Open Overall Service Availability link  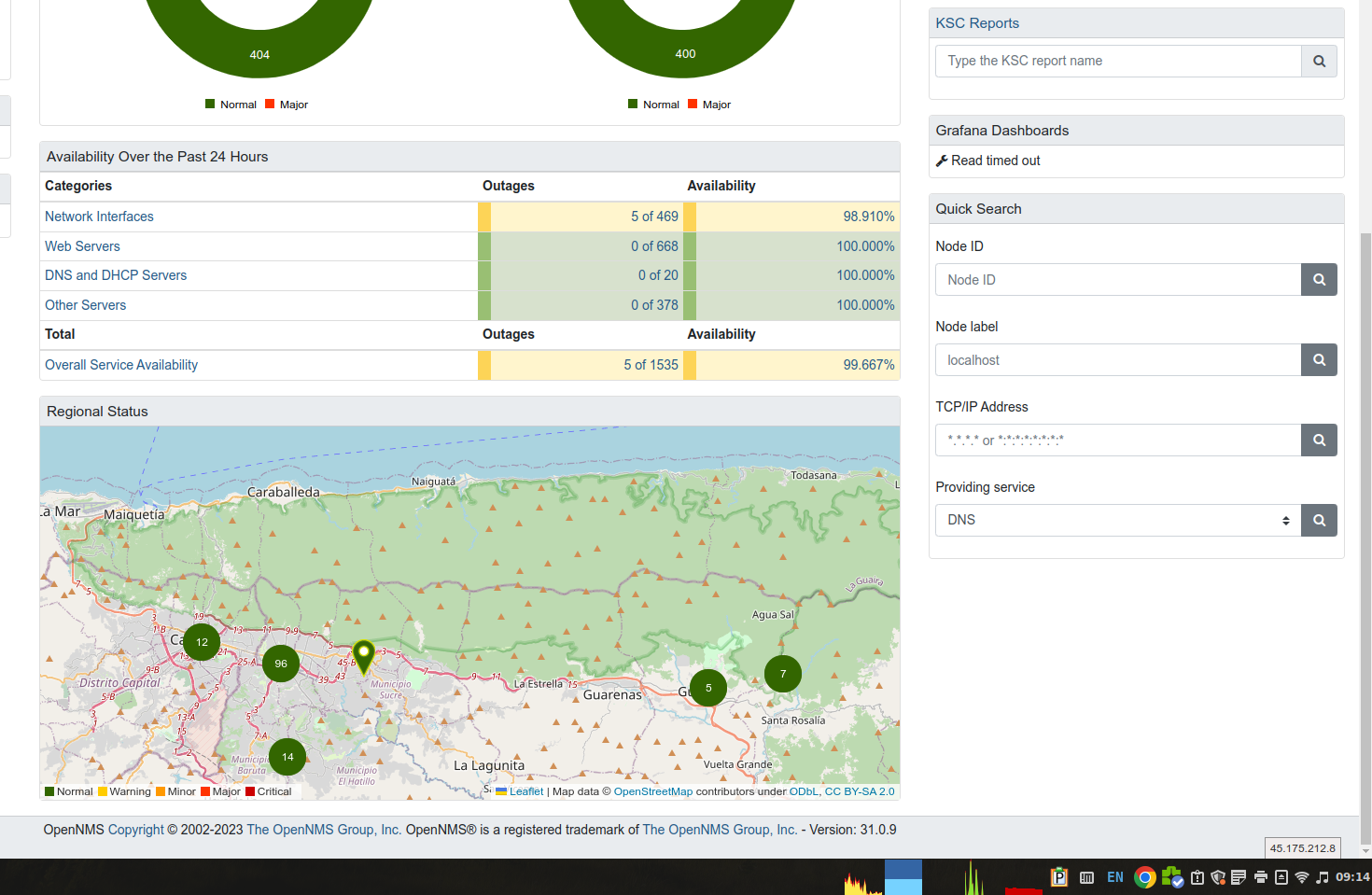click(121, 365)
